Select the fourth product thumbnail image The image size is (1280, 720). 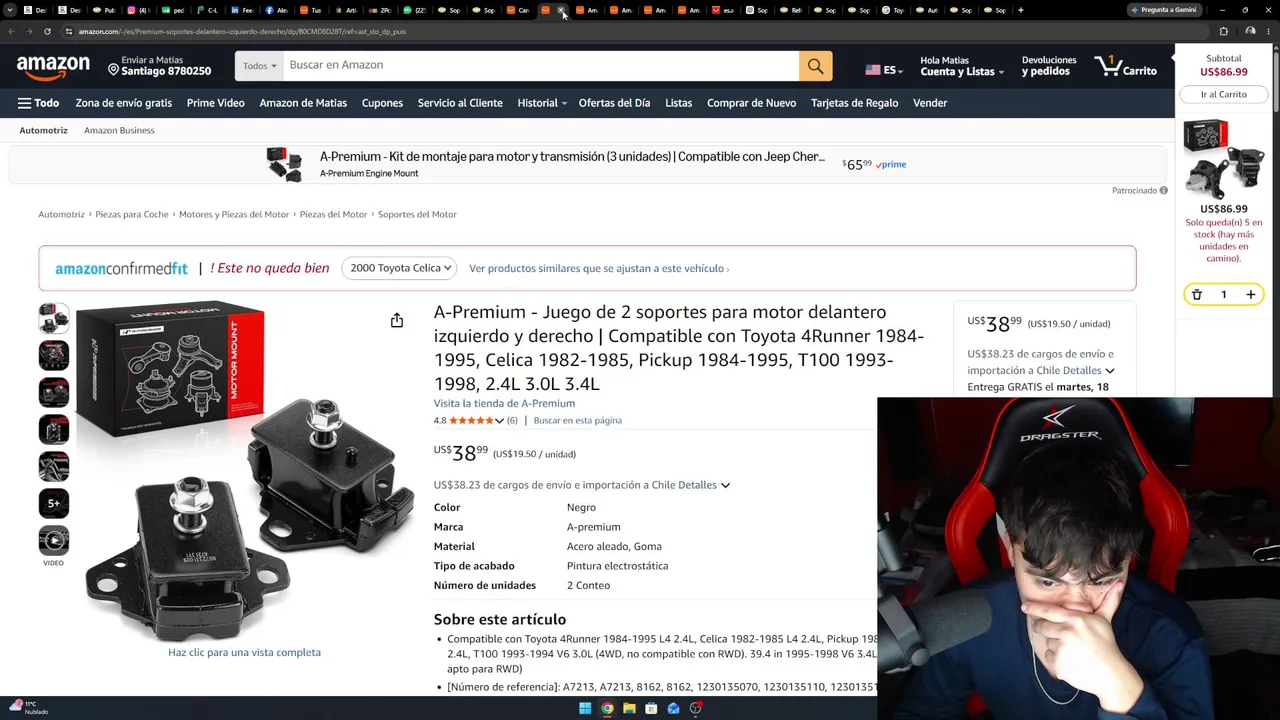54,429
